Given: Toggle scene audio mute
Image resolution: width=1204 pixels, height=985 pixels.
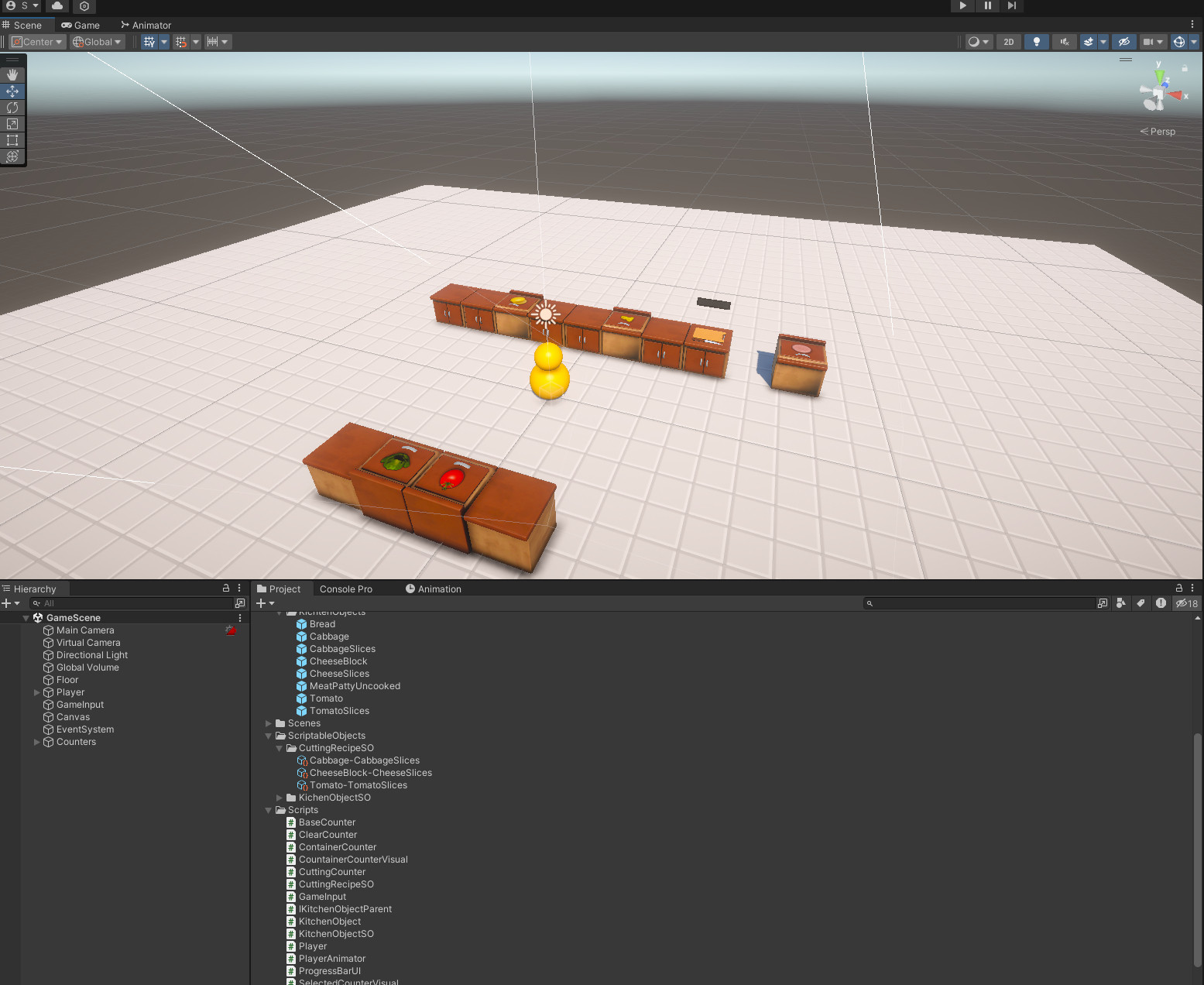Looking at the screenshot, I should point(1065,42).
